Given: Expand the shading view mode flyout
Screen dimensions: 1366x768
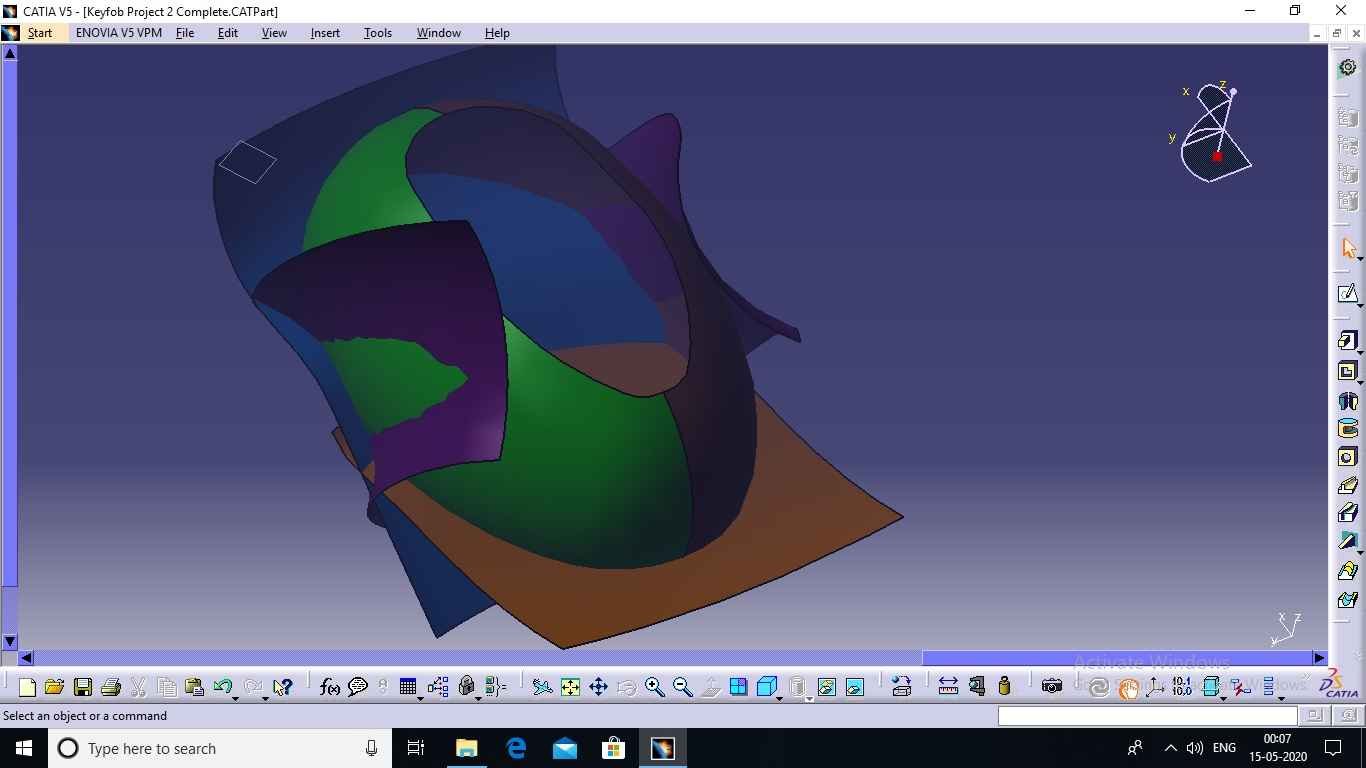Looking at the screenshot, I should 780,698.
